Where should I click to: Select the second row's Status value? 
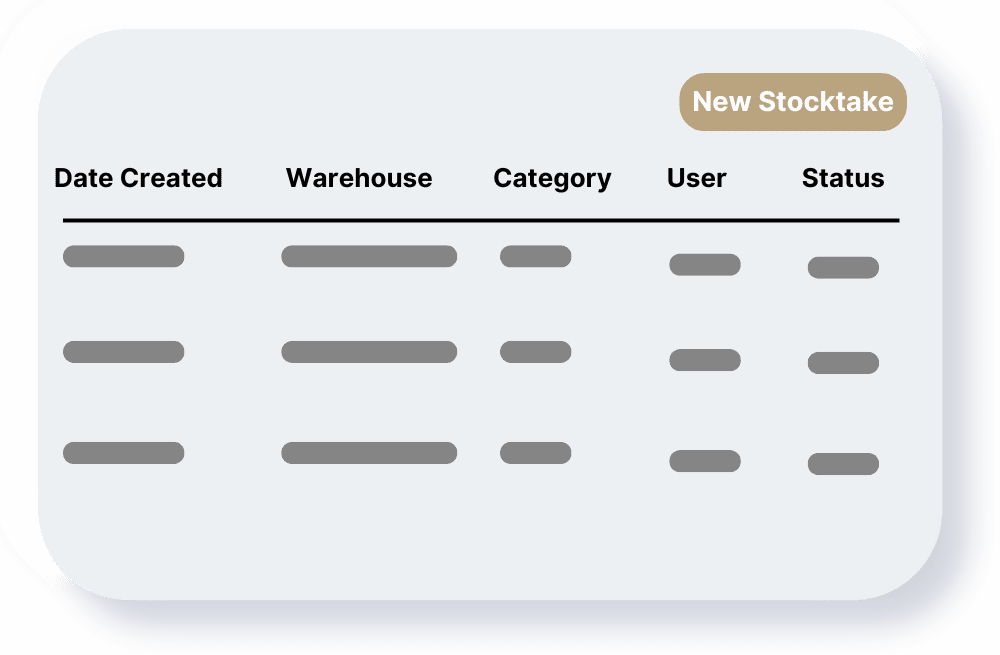pyautogui.click(x=843, y=363)
